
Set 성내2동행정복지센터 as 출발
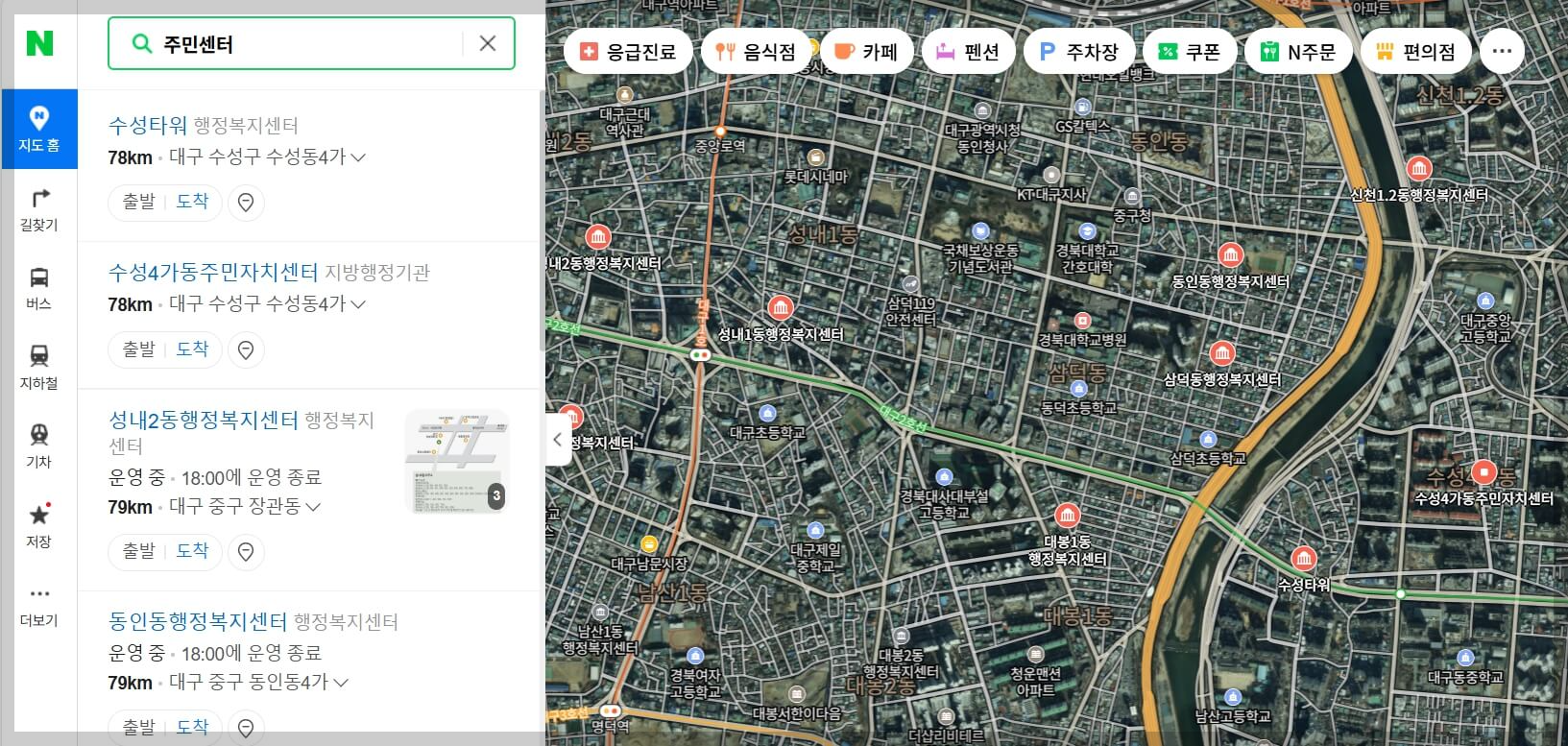pos(138,551)
